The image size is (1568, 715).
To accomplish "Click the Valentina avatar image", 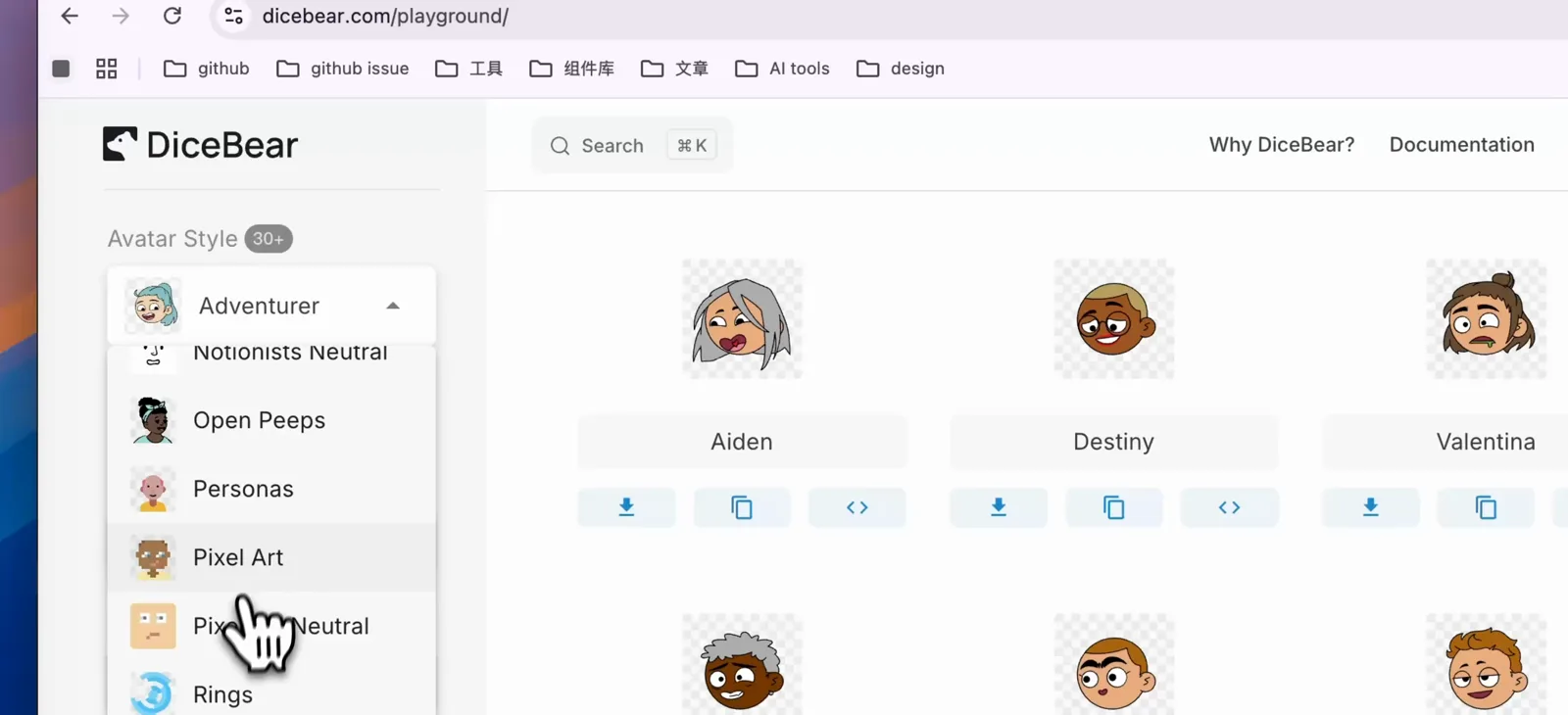I will click(x=1487, y=319).
